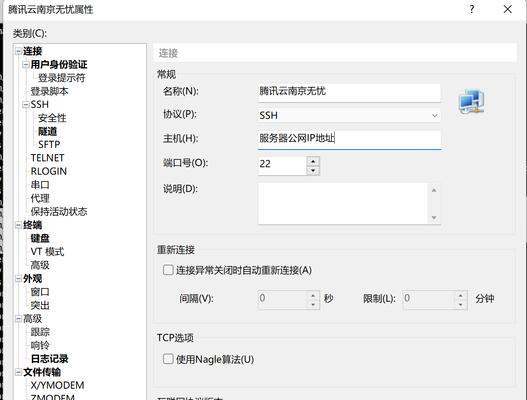This screenshot has width=527, height=400.
Task: Select SFTP in the category tree
Action: tap(49, 145)
